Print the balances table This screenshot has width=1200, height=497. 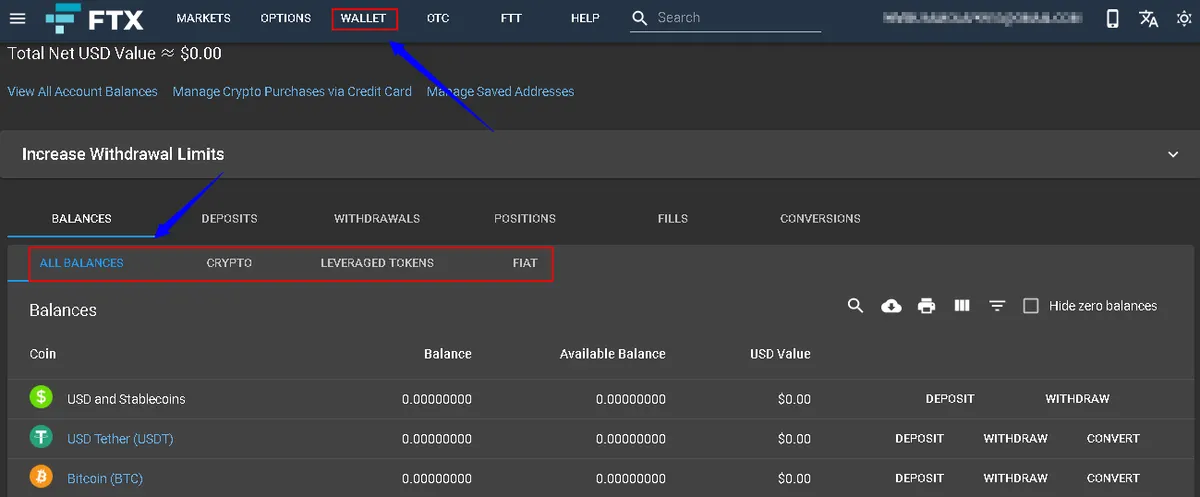click(x=927, y=306)
